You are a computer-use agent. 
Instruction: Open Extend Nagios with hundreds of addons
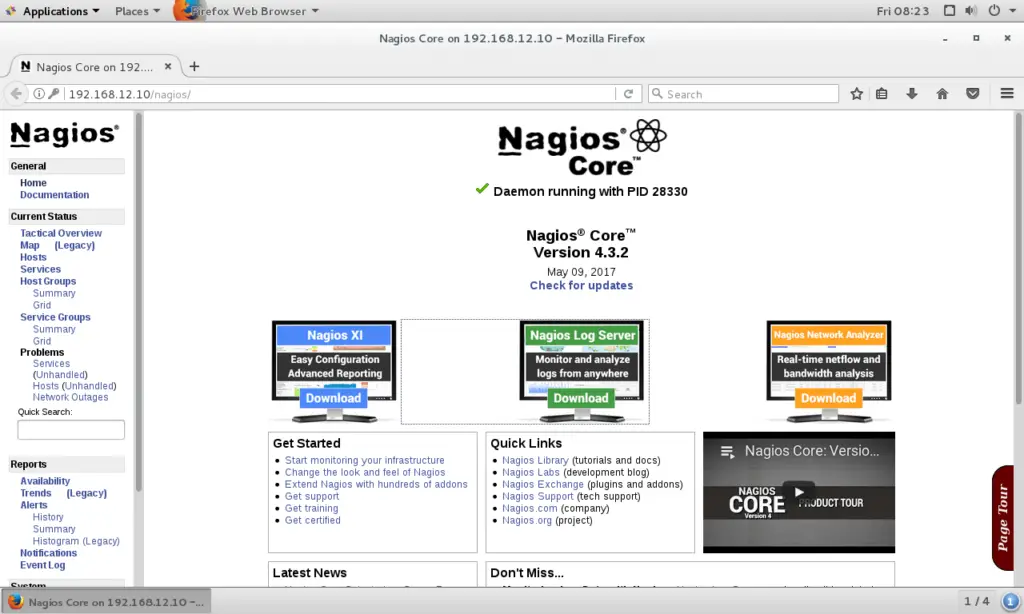376,484
